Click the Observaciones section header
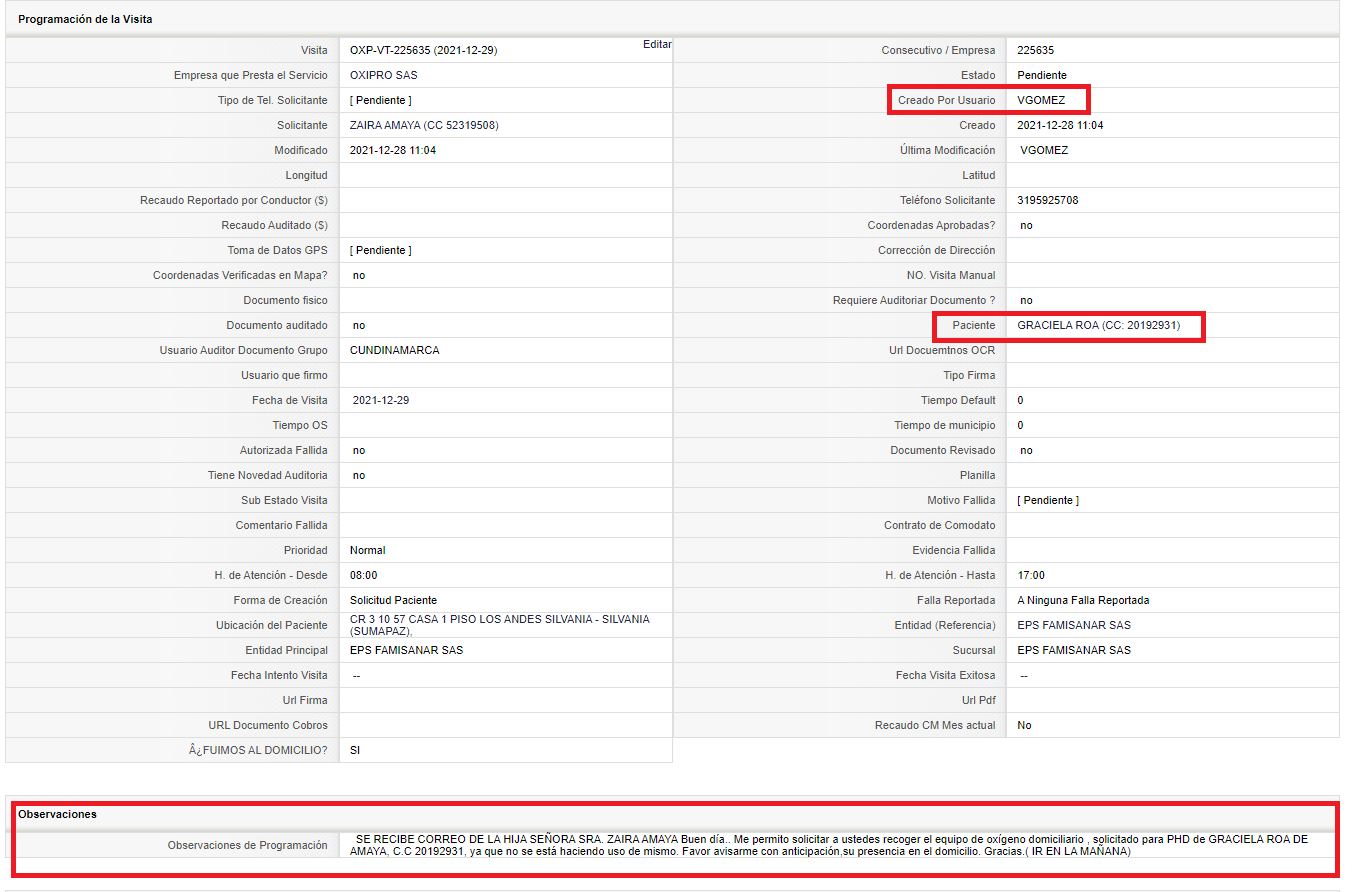Screen dimensions: 1352x892 click(x=57, y=814)
